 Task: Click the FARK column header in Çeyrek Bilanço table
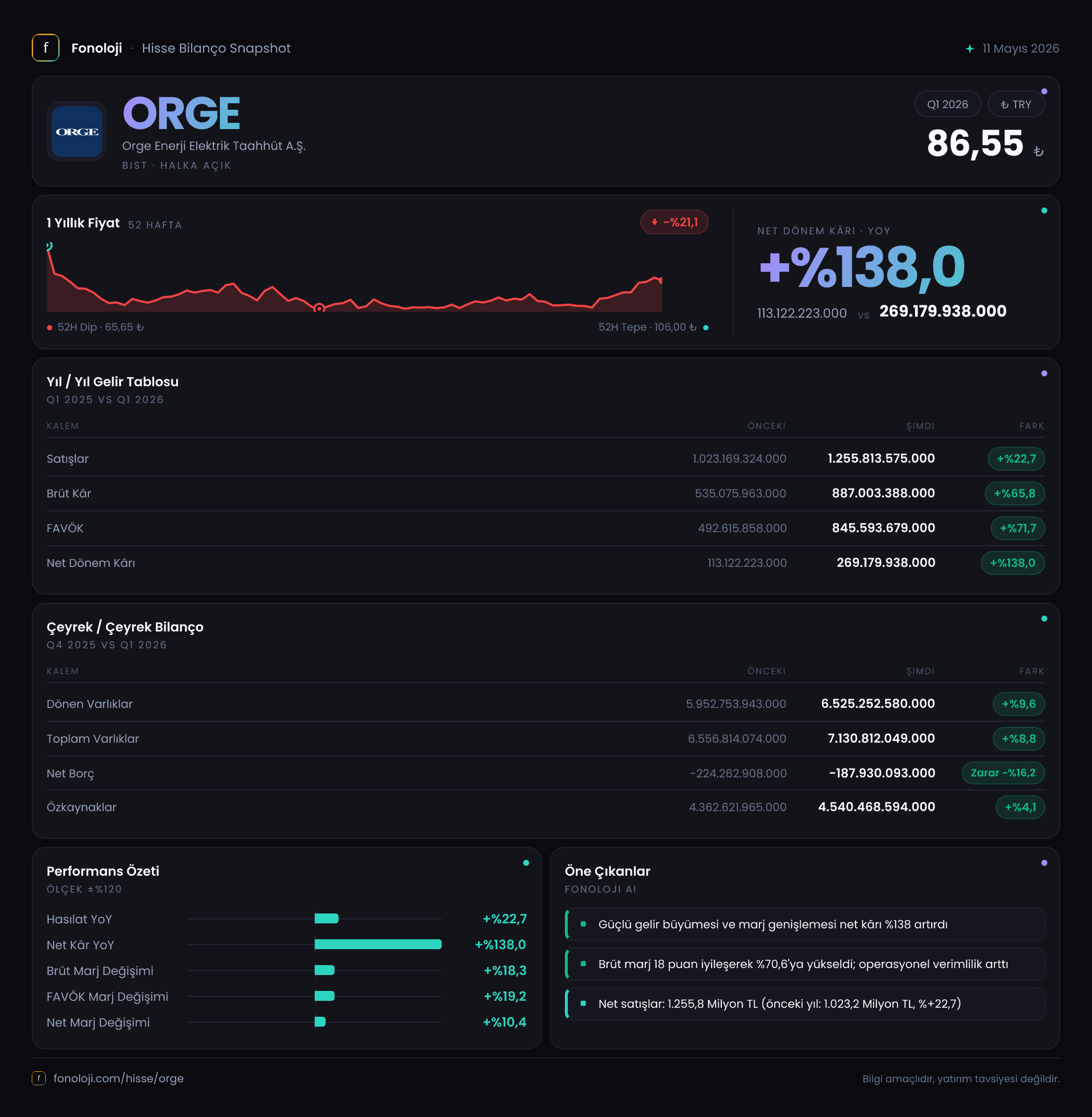[x=1031, y=671]
